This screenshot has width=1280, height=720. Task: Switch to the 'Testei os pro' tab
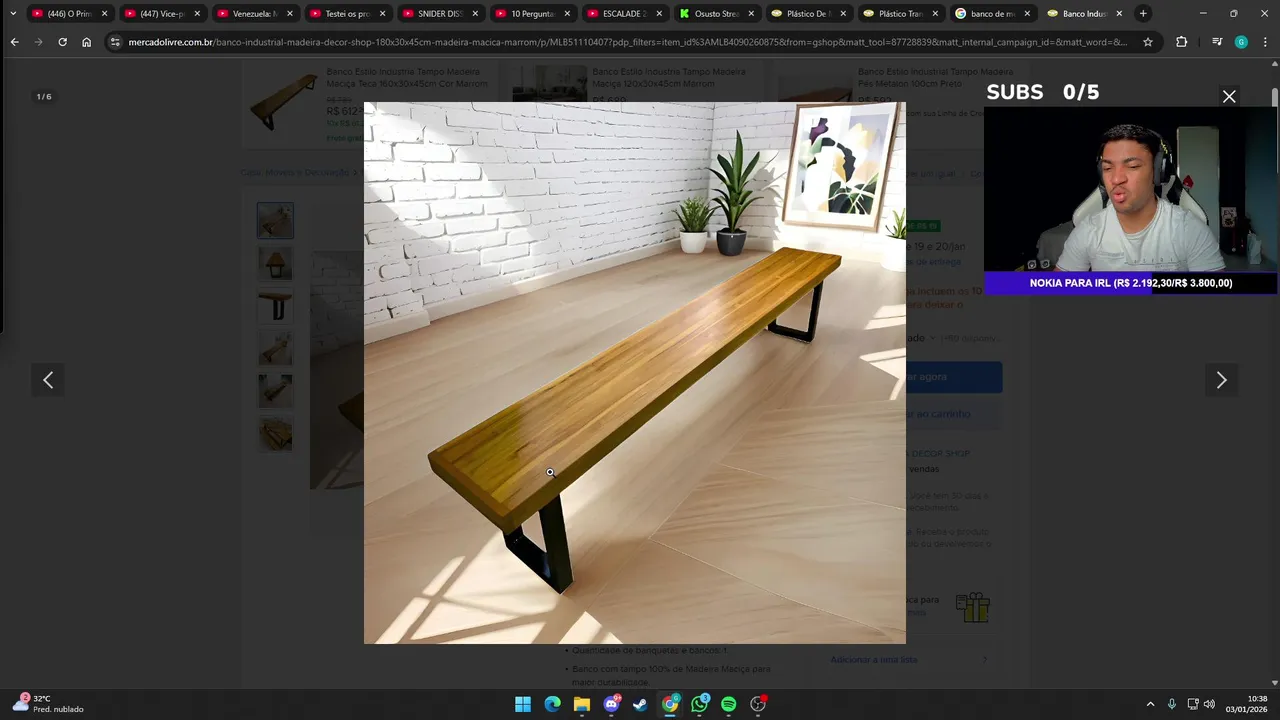[347, 14]
